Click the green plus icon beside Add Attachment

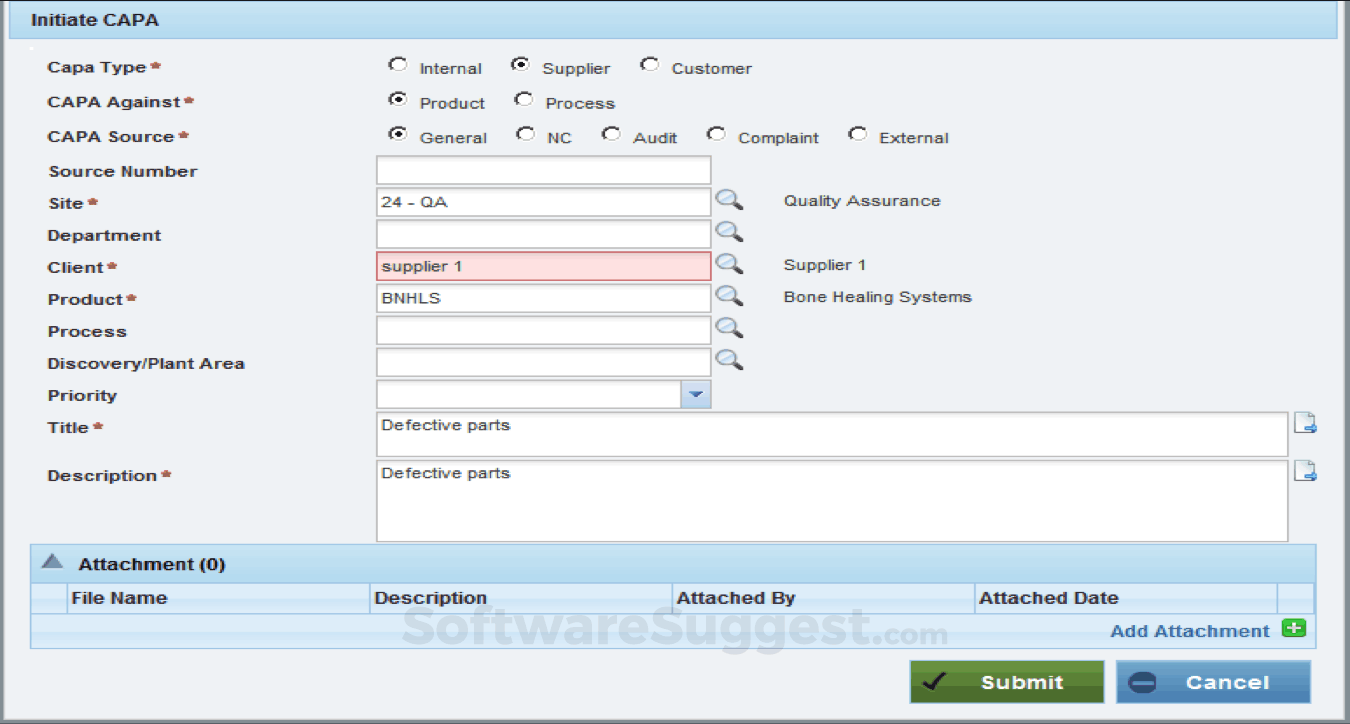click(1294, 628)
